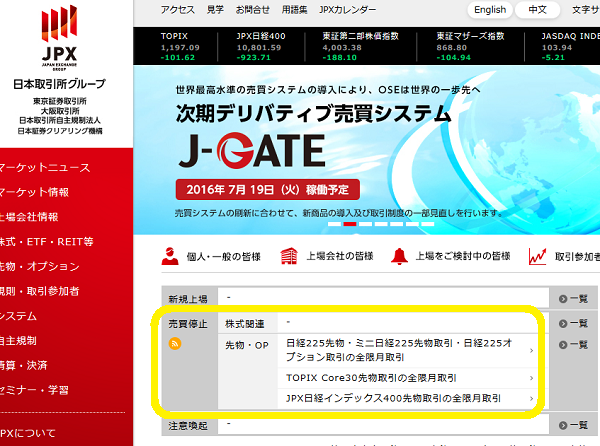Click the chart icon for 取引参加者
This screenshot has height=446, width=600.
click(537, 256)
